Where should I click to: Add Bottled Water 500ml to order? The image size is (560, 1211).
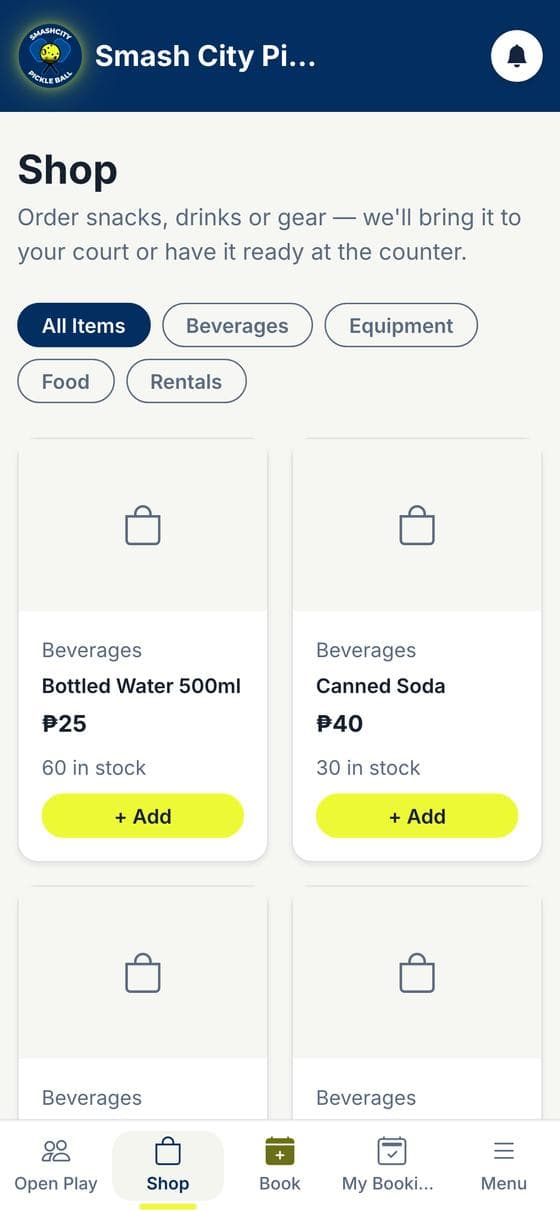pos(143,816)
